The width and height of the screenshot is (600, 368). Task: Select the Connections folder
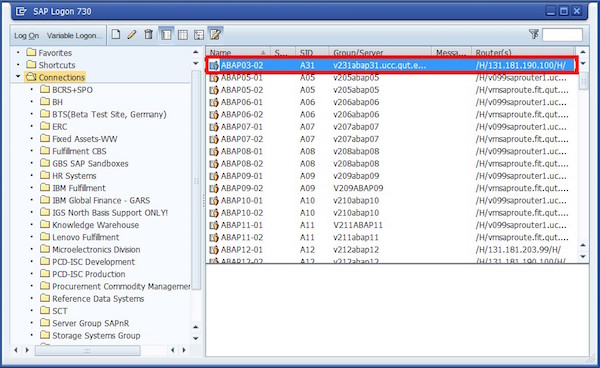pos(55,77)
